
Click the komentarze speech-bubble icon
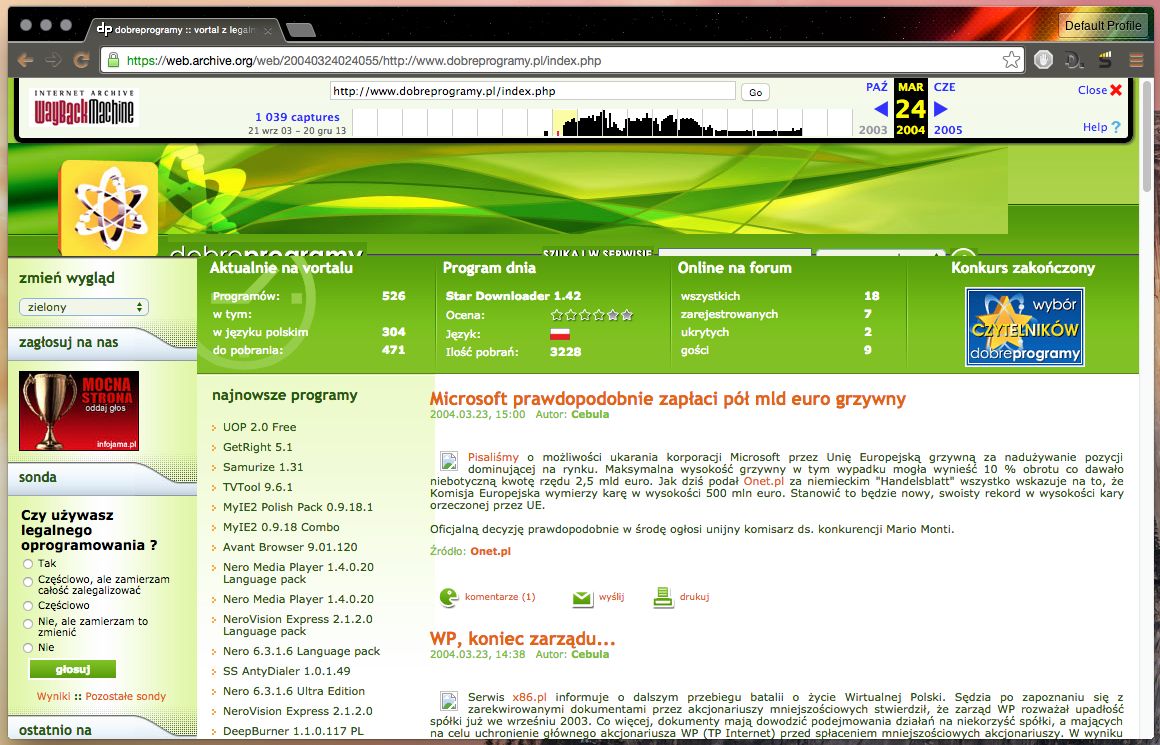[448, 597]
